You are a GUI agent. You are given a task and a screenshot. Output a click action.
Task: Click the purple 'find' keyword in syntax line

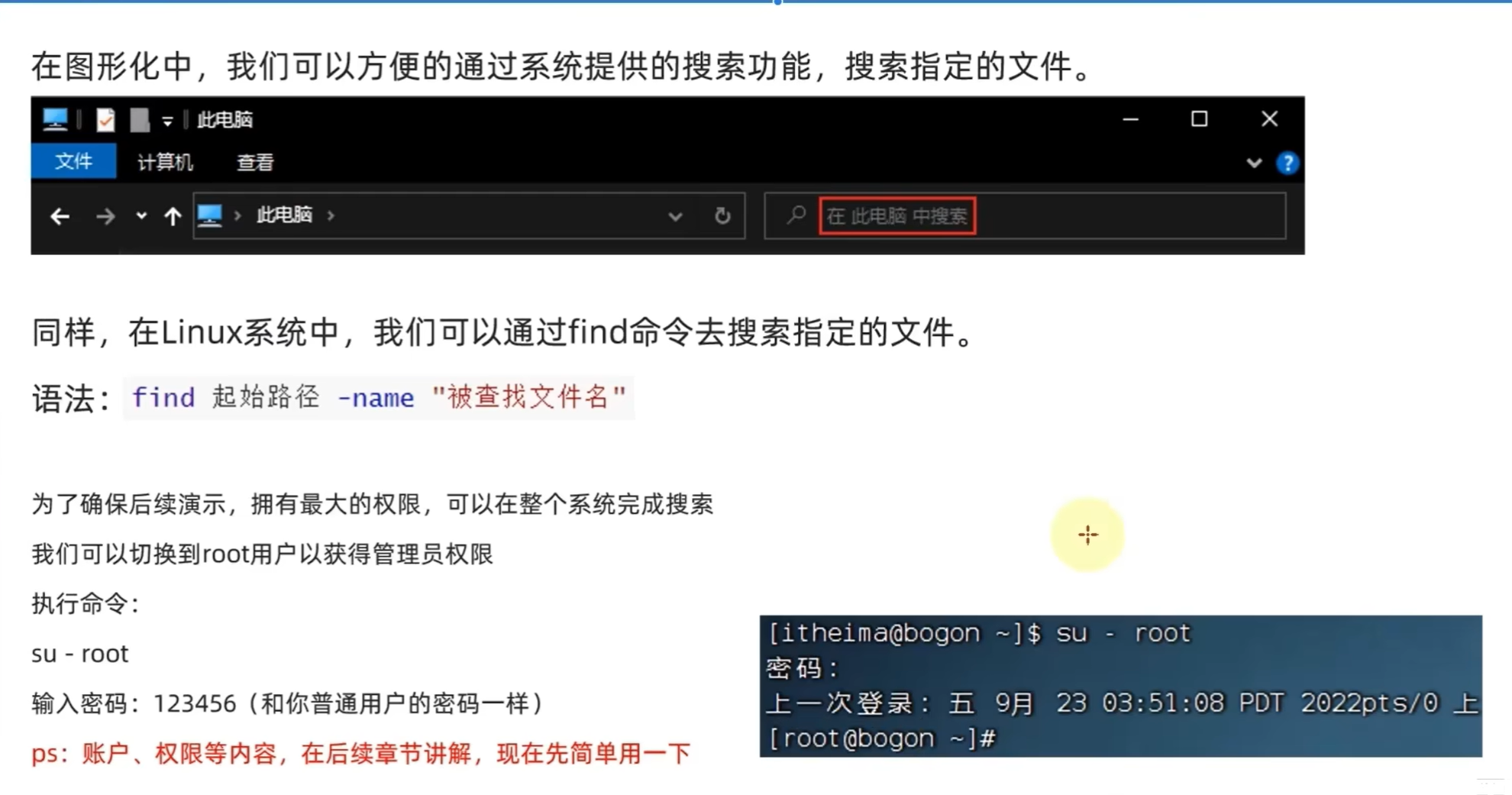[163, 398]
